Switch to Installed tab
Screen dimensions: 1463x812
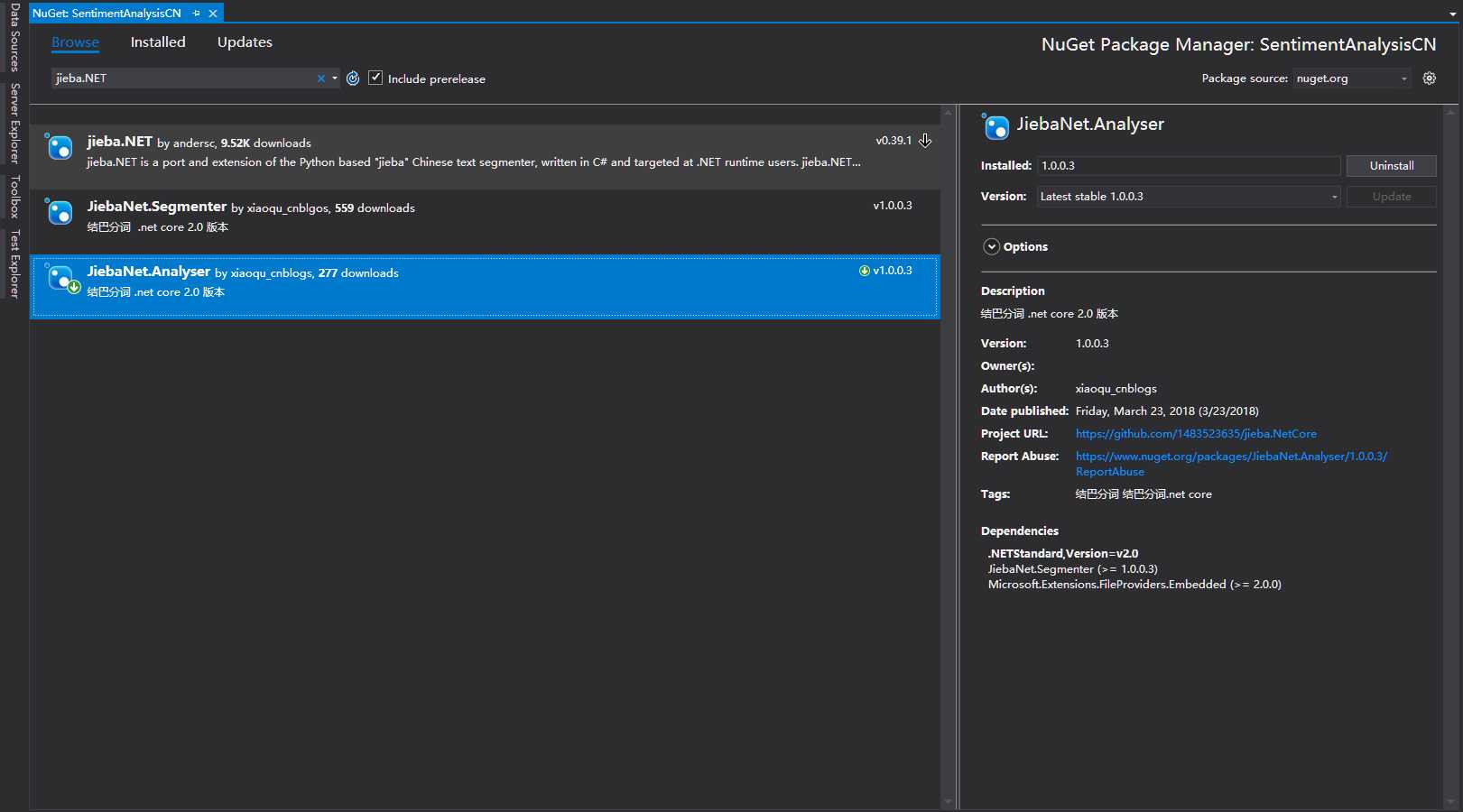(158, 42)
